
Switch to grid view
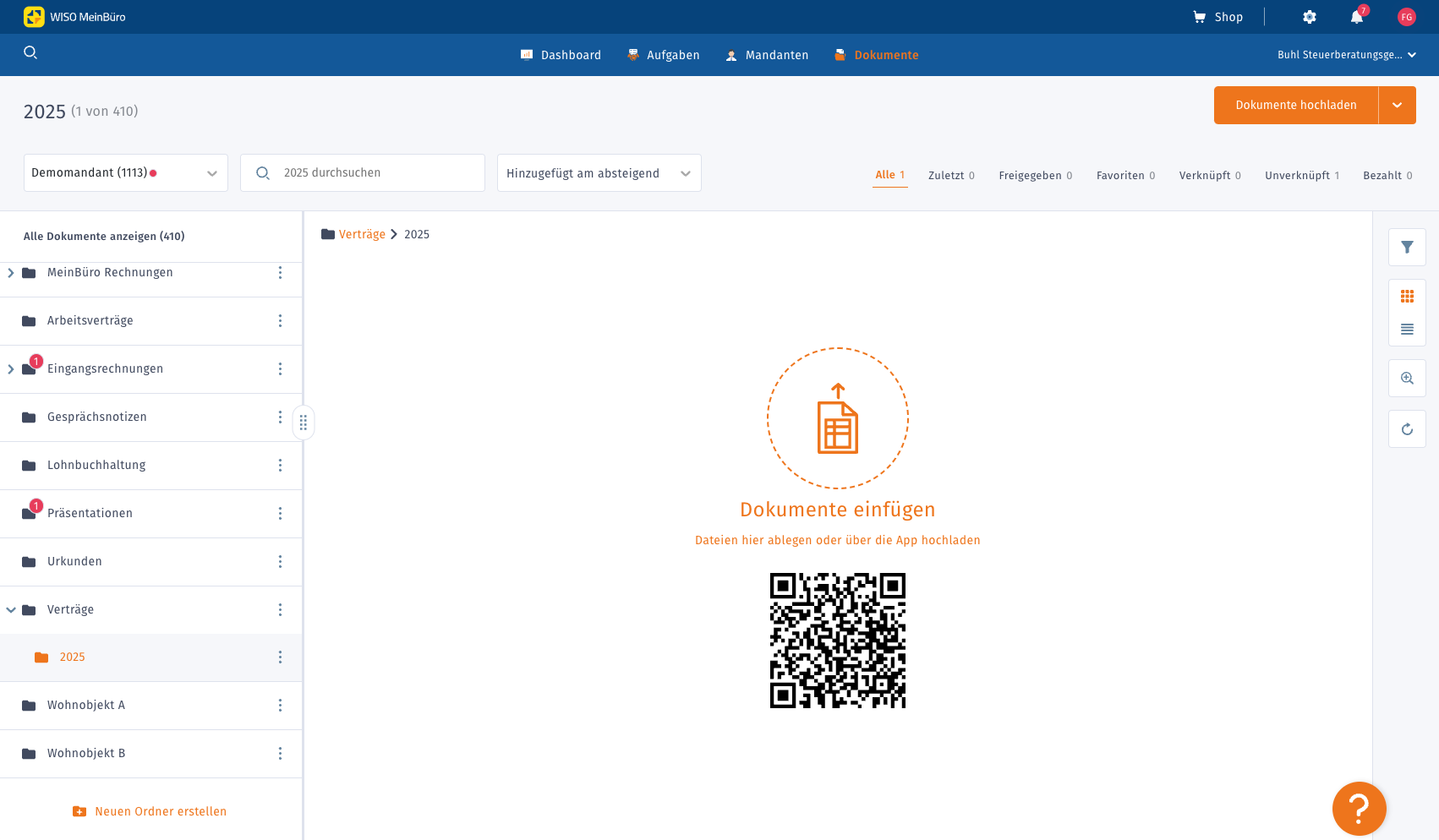coord(1407,296)
